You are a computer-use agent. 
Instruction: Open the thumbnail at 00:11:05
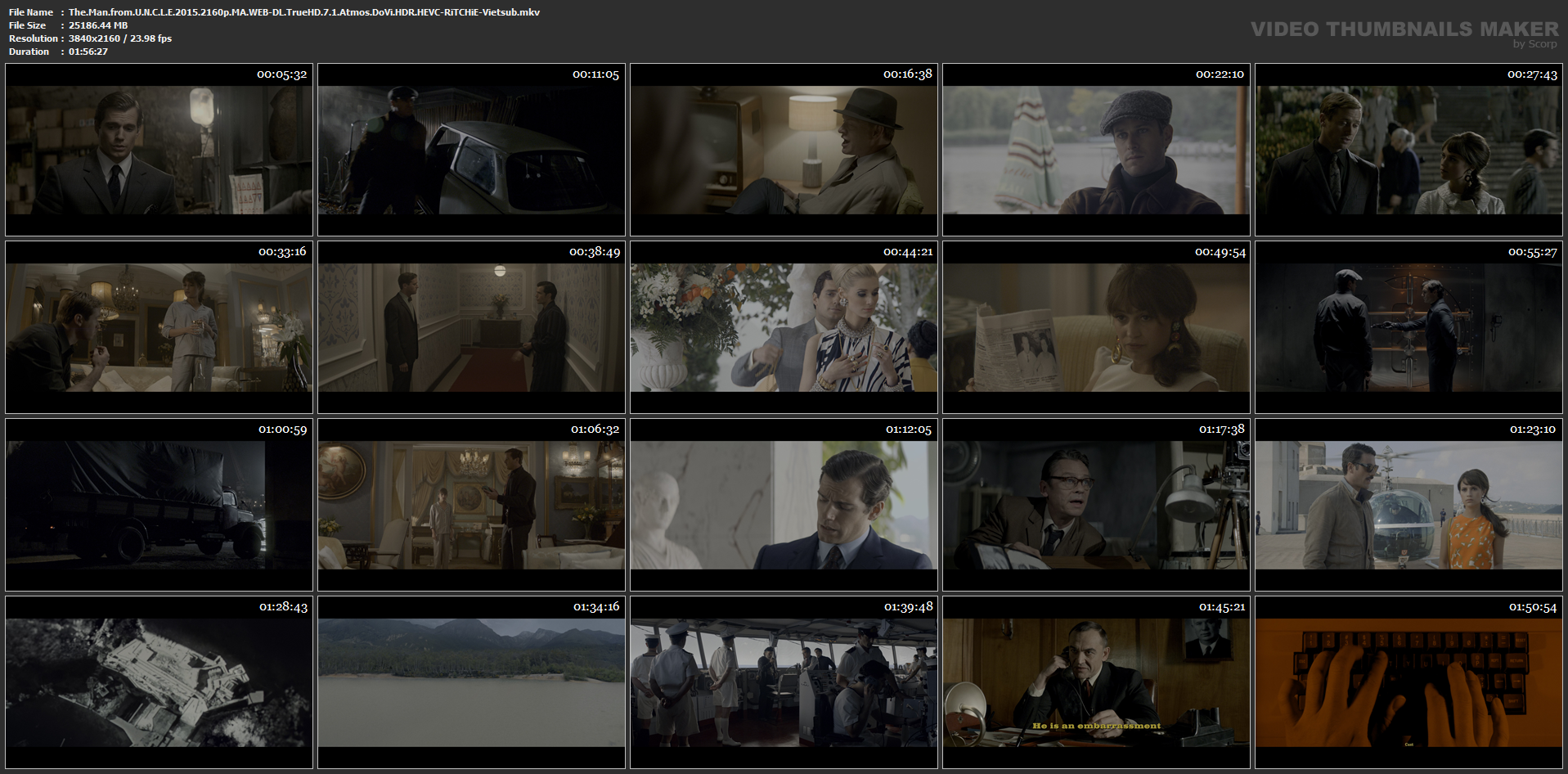tap(471, 150)
